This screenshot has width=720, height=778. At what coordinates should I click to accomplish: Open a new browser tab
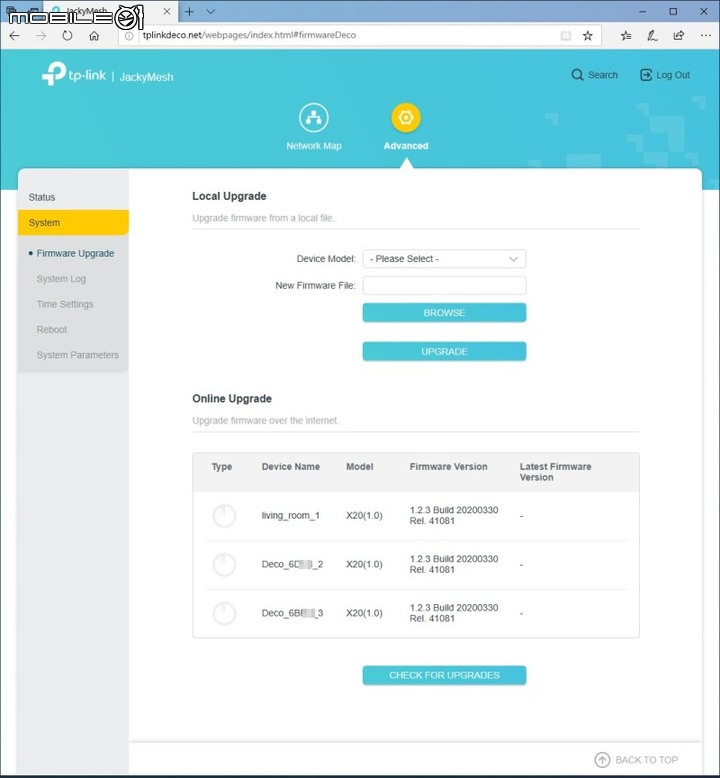click(x=189, y=11)
